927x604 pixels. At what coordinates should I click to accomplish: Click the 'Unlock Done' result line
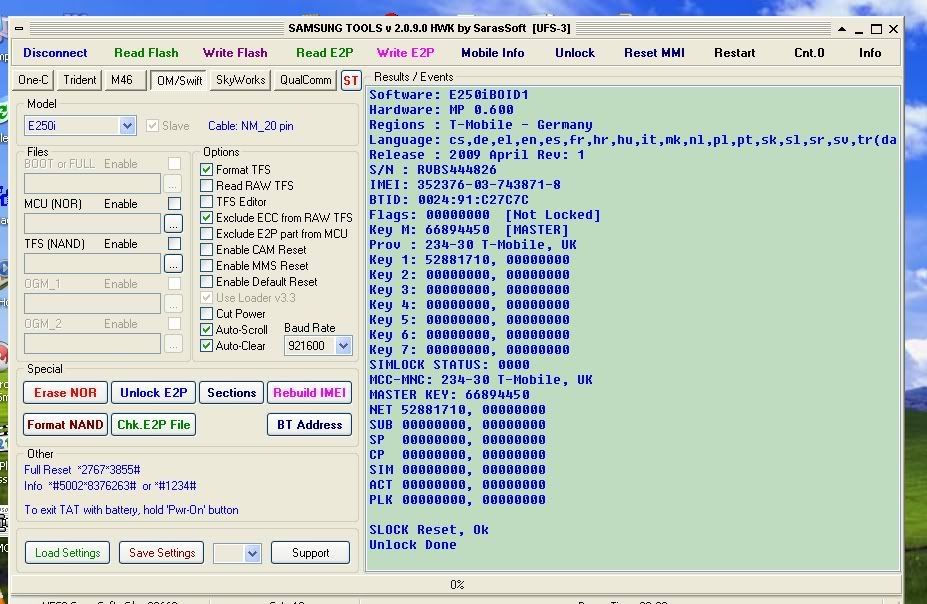pyautogui.click(x=413, y=545)
